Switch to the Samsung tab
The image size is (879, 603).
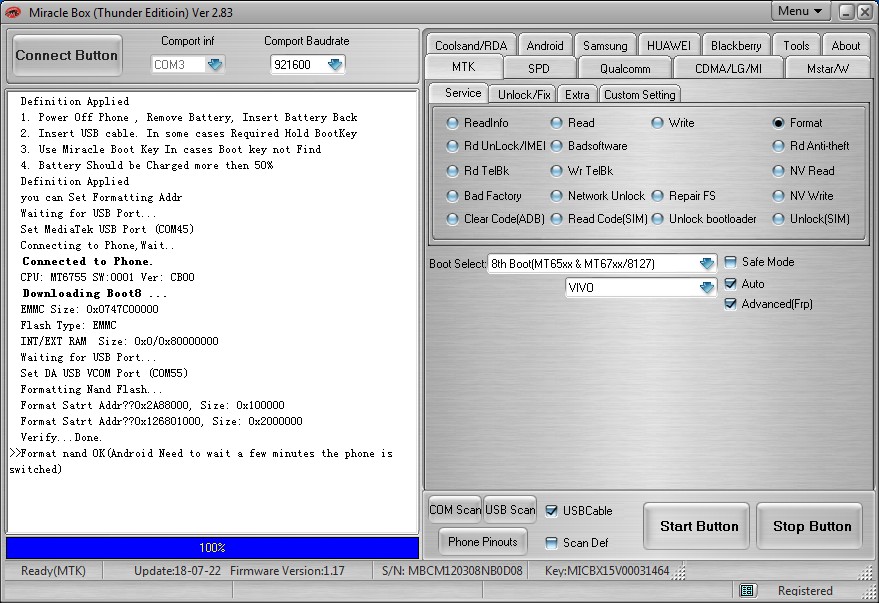tap(605, 45)
